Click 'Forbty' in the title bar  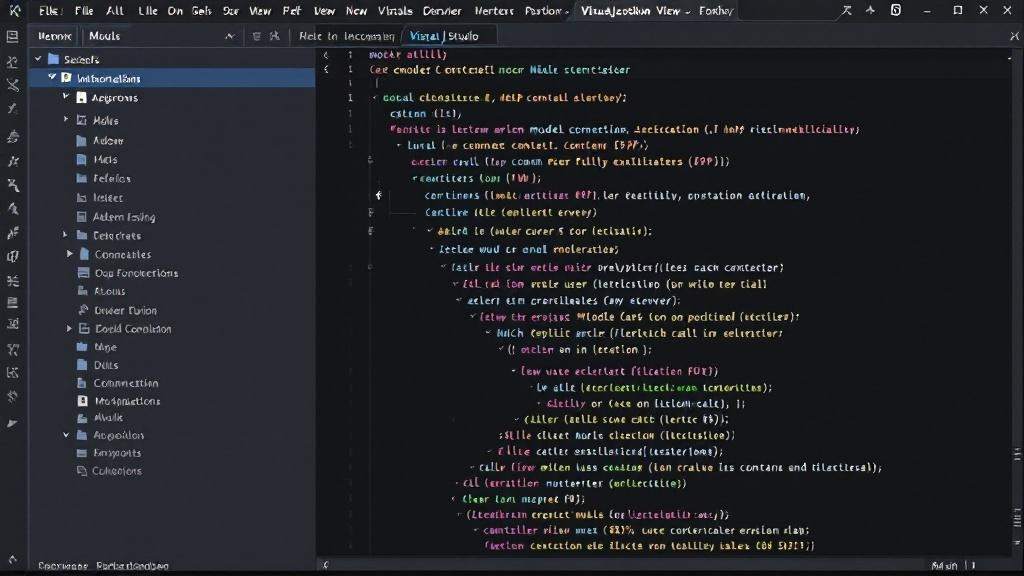tap(716, 10)
